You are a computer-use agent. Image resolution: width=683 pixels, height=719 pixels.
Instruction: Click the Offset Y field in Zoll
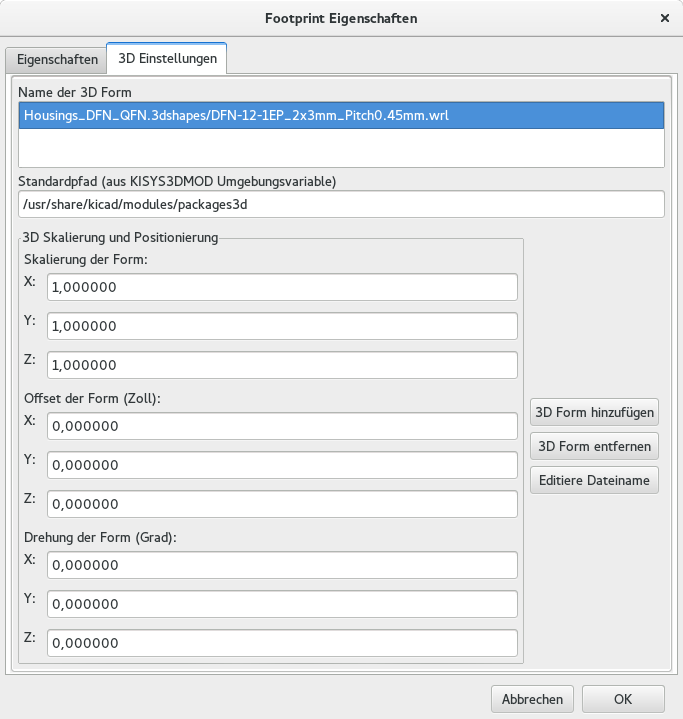[x=282, y=465]
